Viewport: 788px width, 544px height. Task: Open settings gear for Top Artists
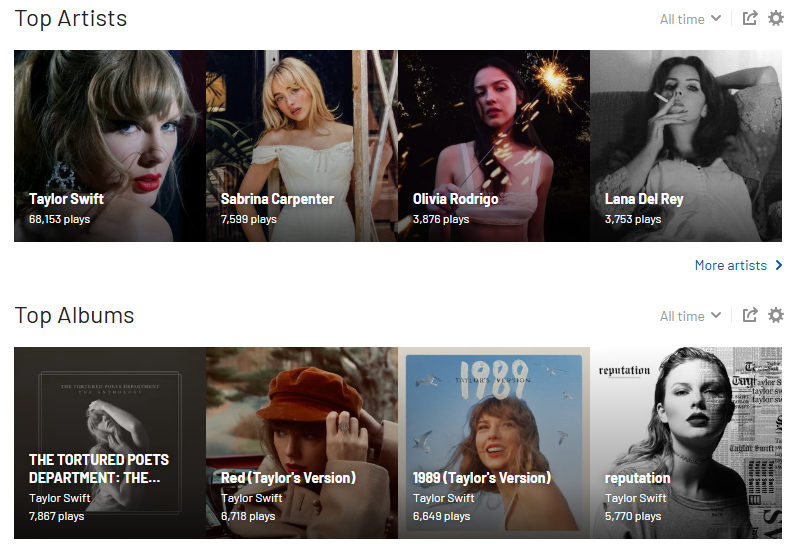pyautogui.click(x=776, y=19)
